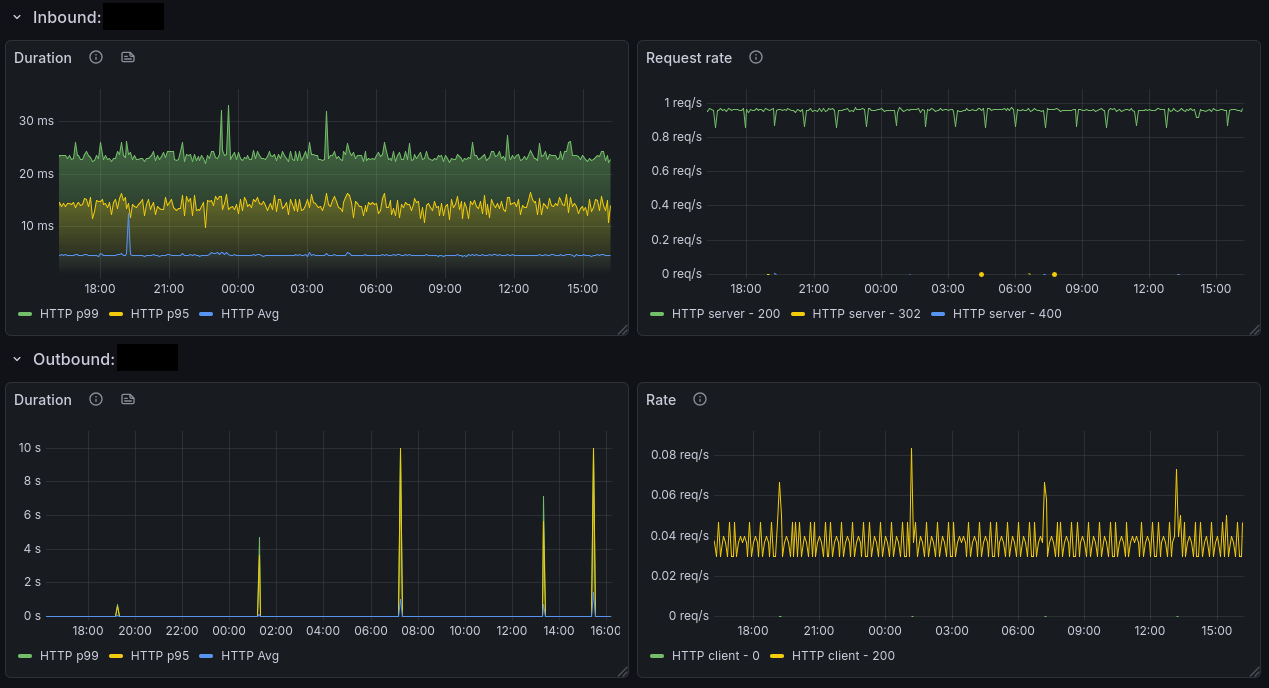The width and height of the screenshot is (1269, 688).
Task: Click the info icon on the Request rate panel
Action: (x=755, y=57)
